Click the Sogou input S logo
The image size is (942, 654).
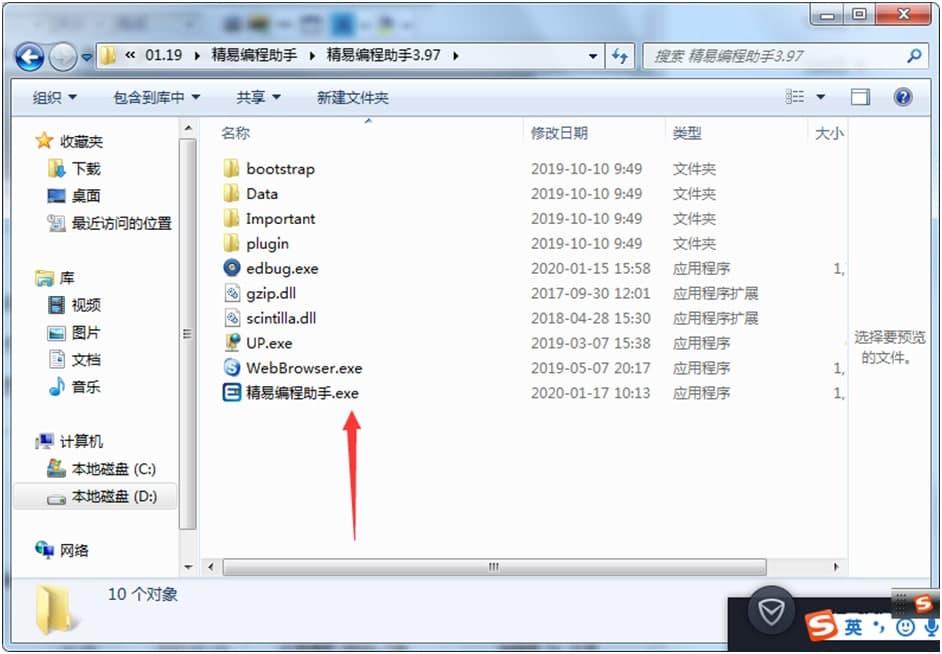(821, 626)
